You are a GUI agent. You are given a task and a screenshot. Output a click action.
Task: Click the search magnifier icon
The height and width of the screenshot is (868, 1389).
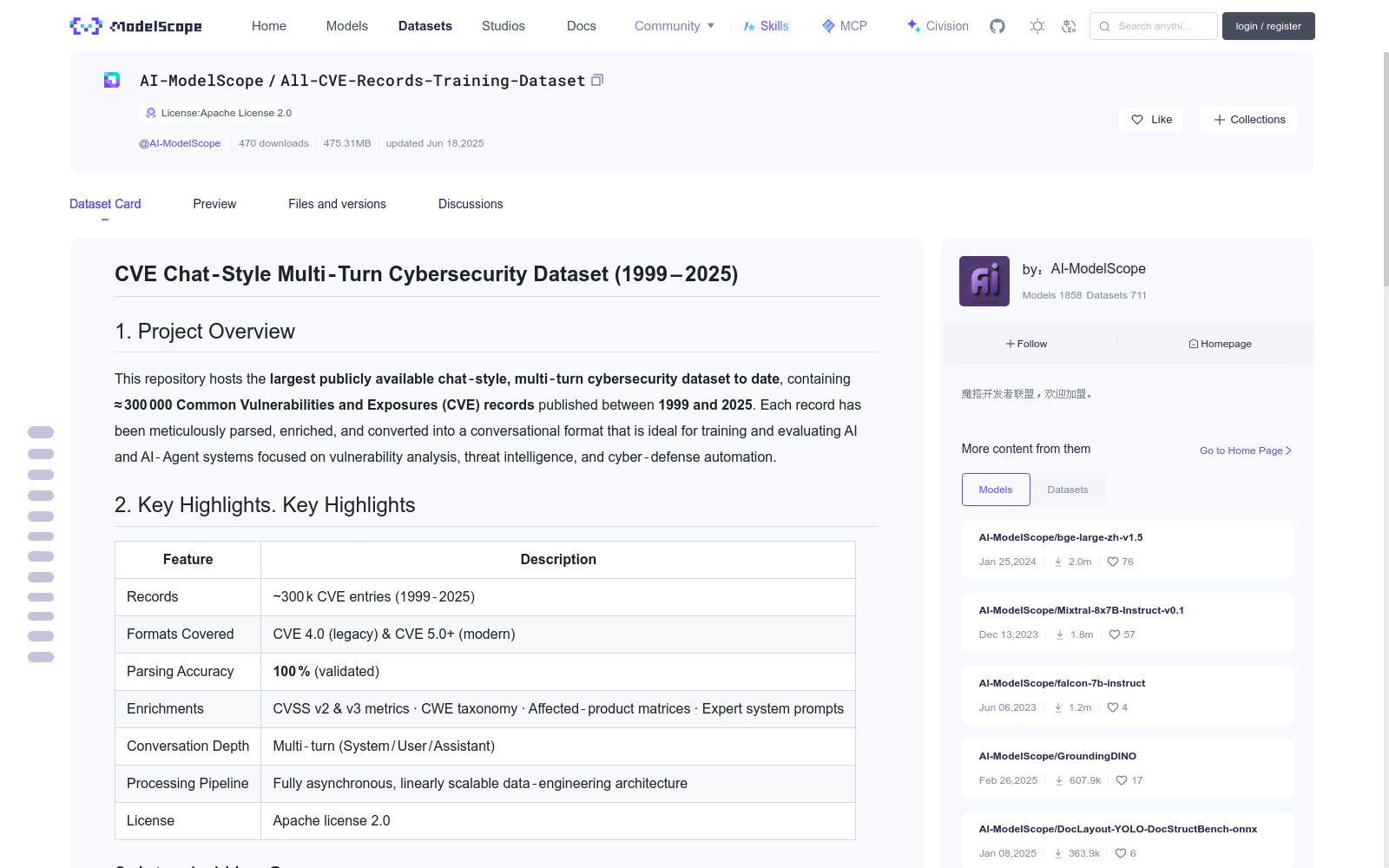click(1104, 26)
